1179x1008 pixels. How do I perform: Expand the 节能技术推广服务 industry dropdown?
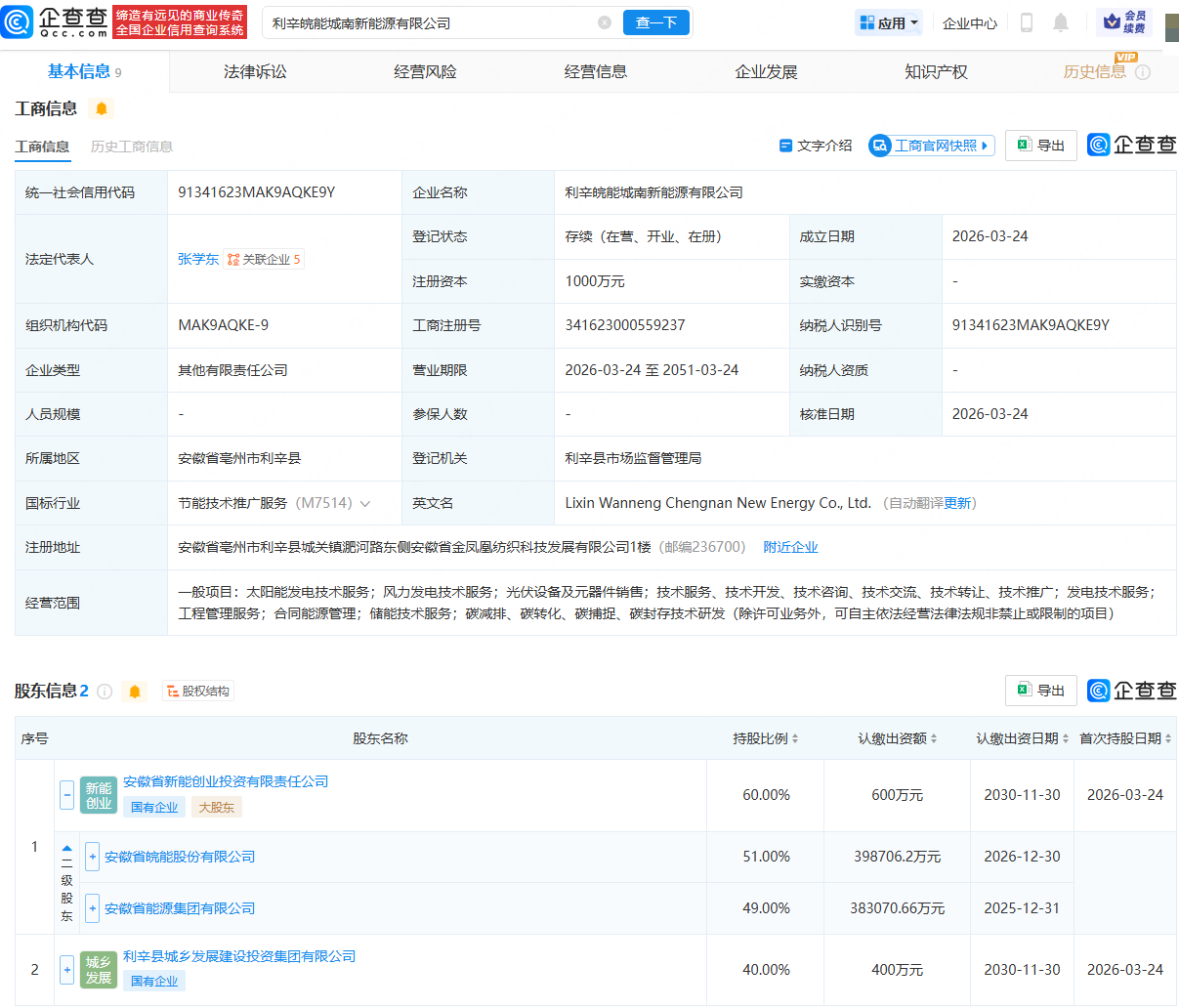365,504
